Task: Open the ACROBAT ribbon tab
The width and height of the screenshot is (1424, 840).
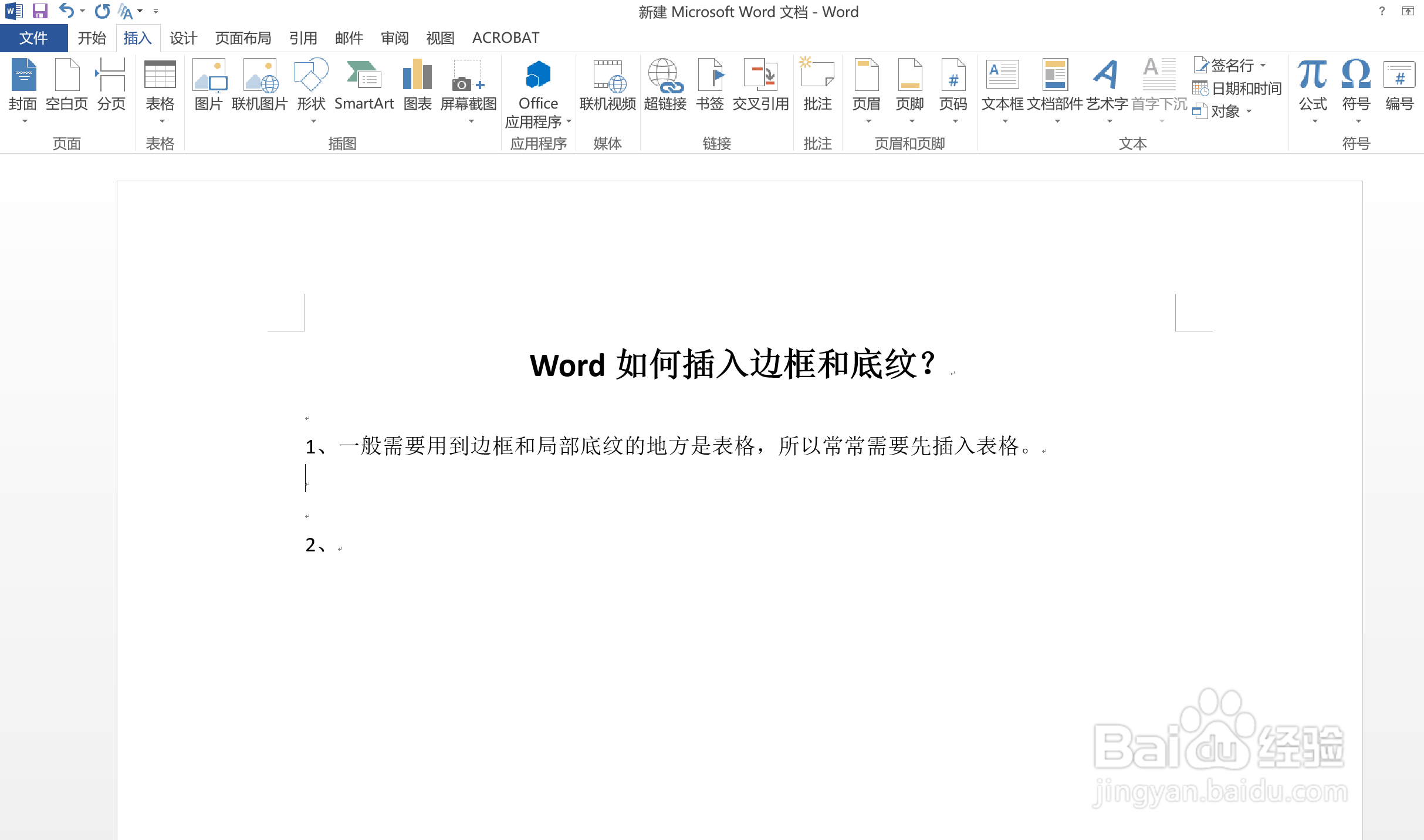Action: pyautogui.click(x=505, y=37)
